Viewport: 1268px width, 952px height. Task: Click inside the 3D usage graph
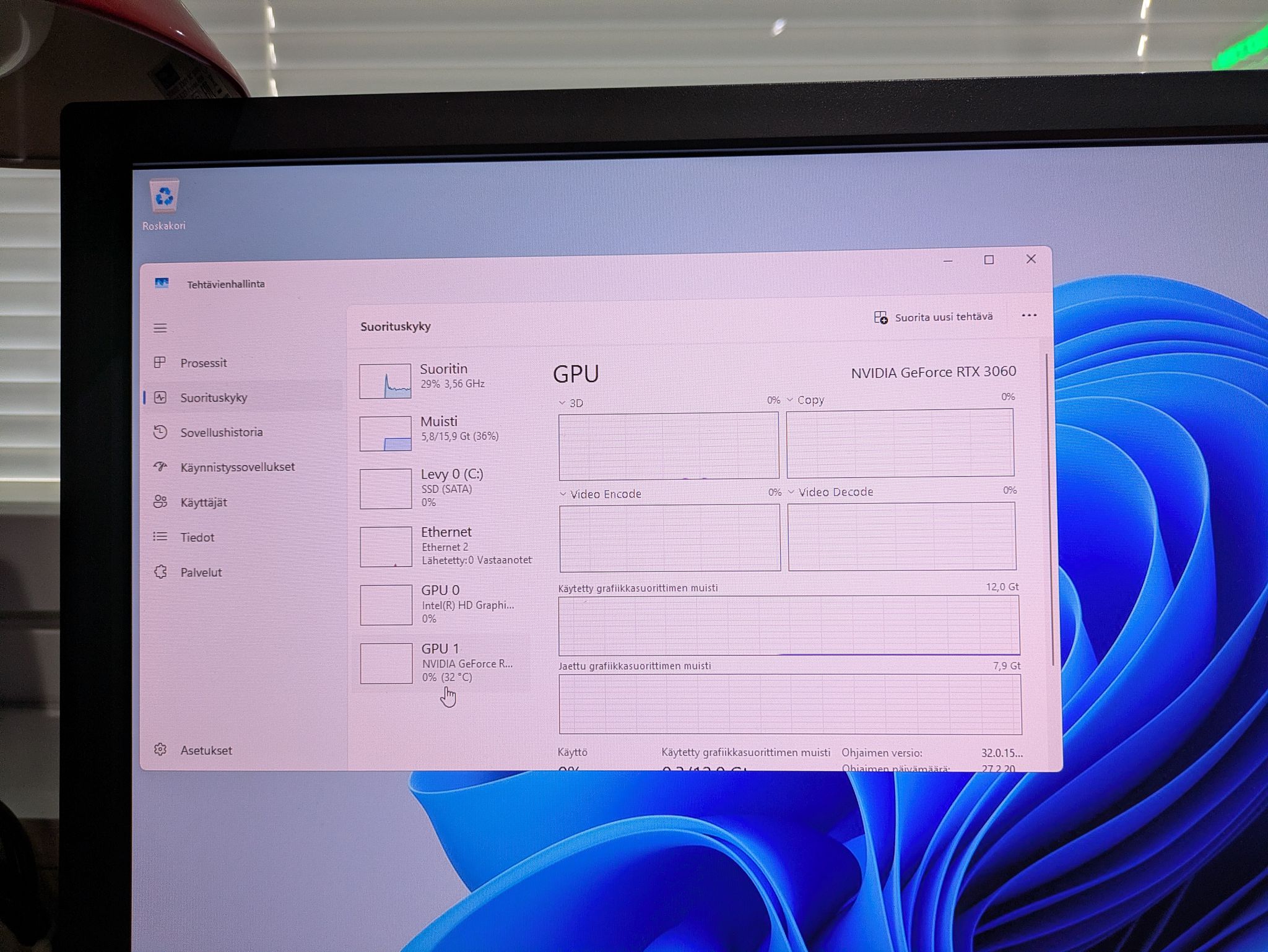pyautogui.click(x=669, y=446)
